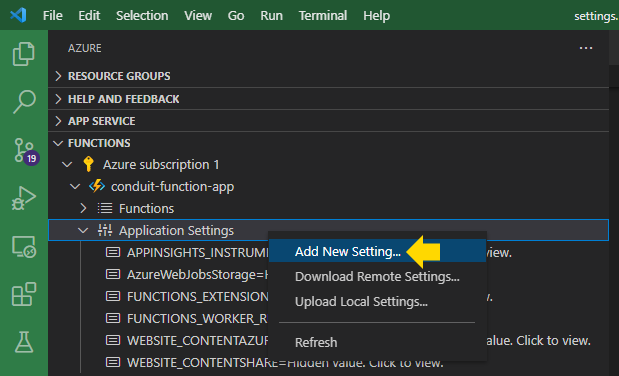Choose Add New Setting... from context menu

(377, 251)
